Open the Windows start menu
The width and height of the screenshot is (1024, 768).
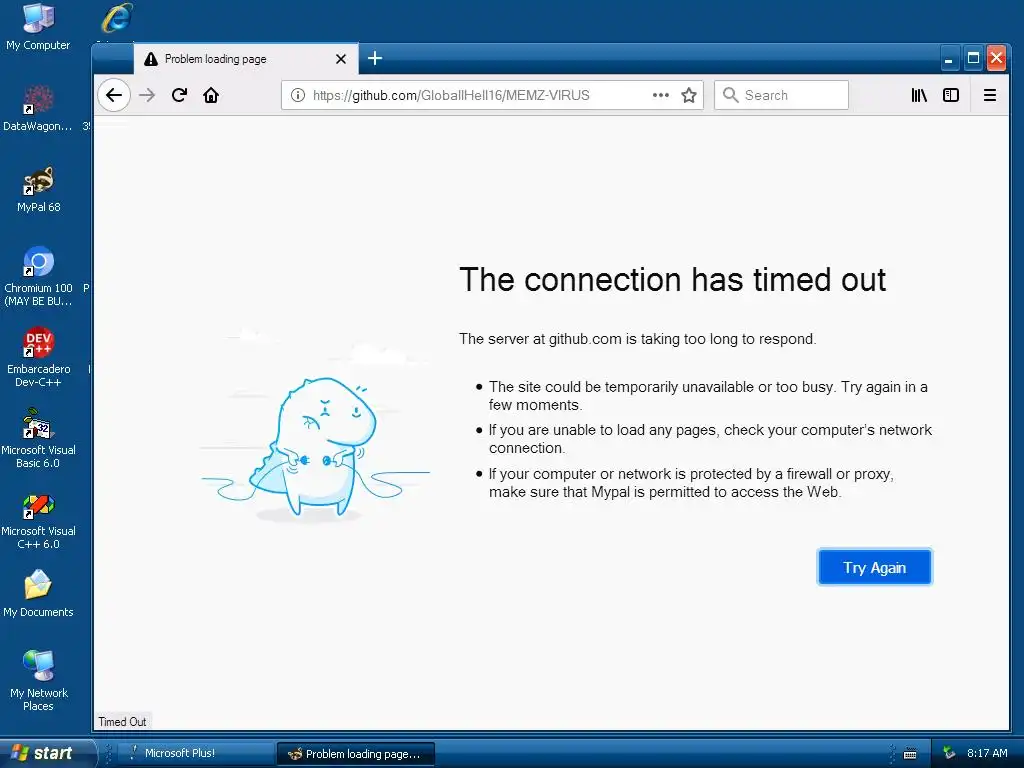click(48, 753)
